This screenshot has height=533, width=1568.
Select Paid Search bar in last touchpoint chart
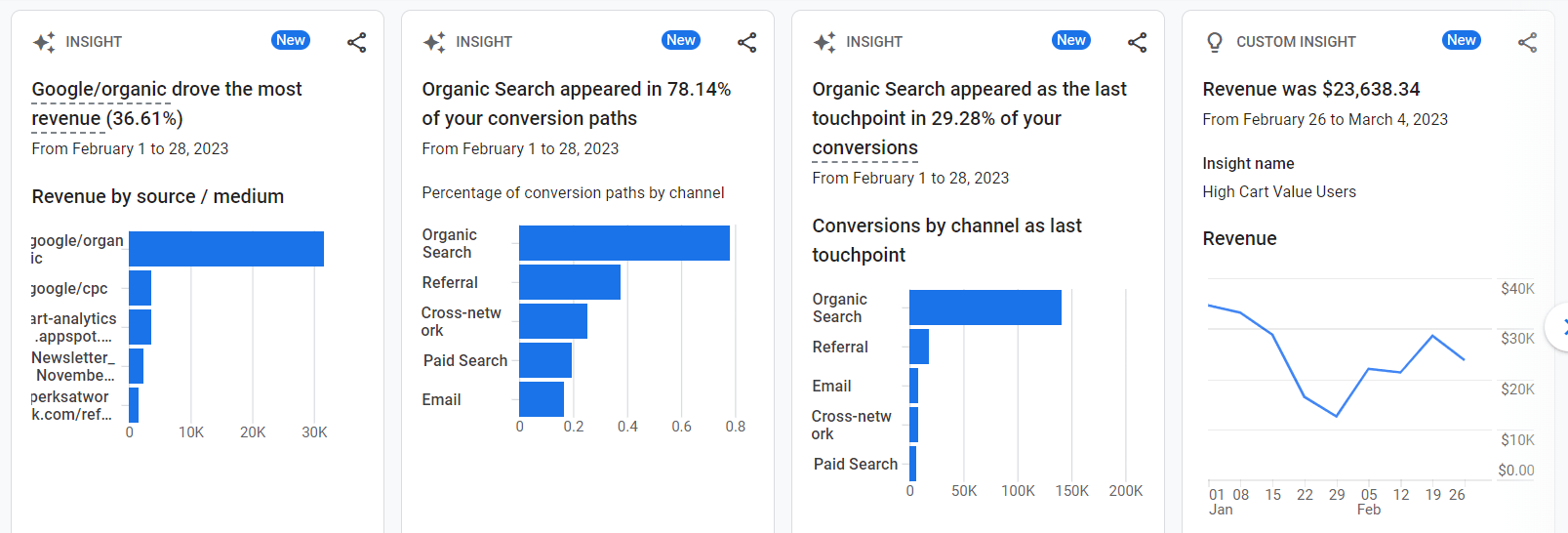point(912,464)
